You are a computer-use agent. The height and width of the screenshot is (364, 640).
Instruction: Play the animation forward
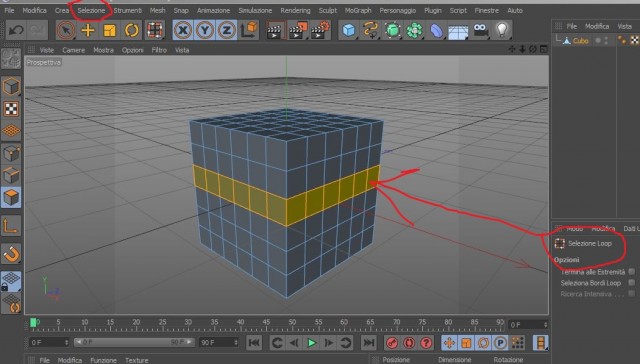point(311,342)
